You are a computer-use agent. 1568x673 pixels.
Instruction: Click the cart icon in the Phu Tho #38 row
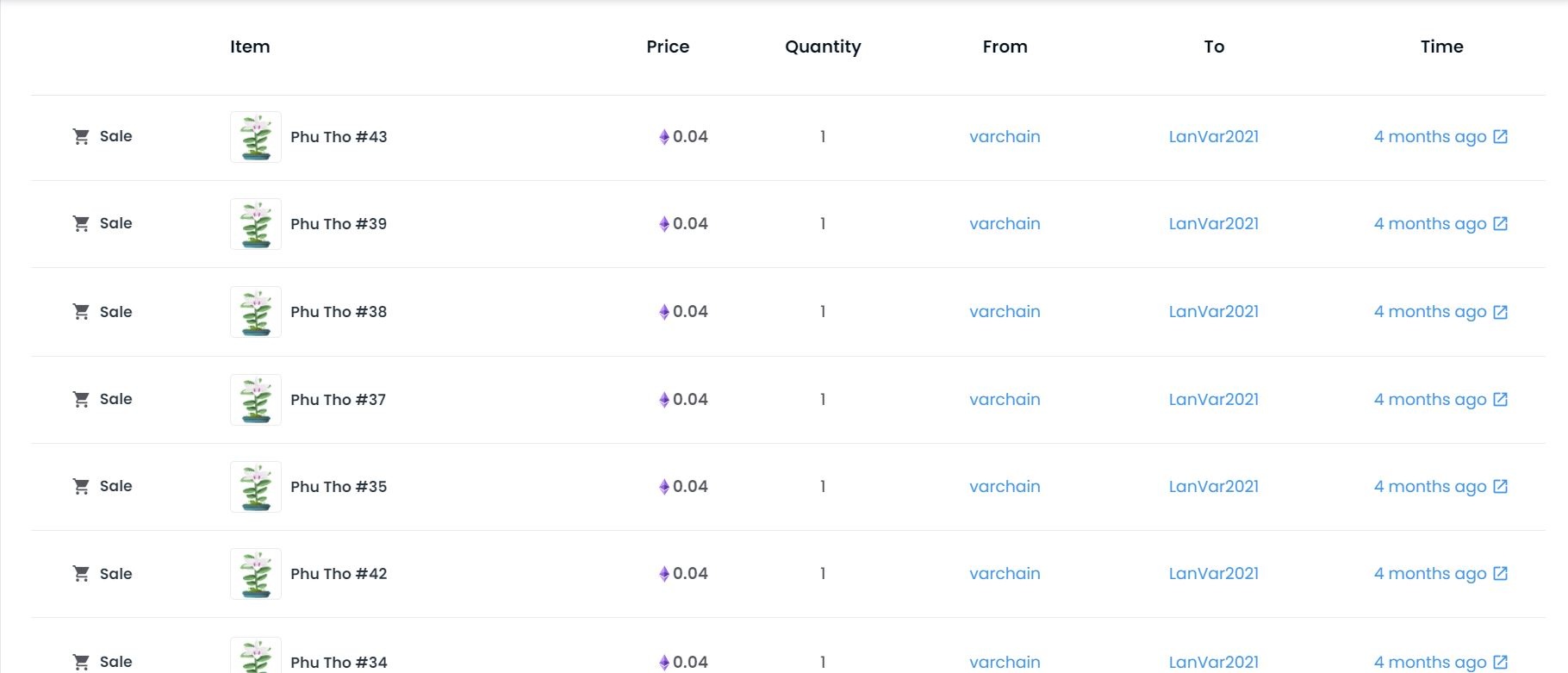81,312
